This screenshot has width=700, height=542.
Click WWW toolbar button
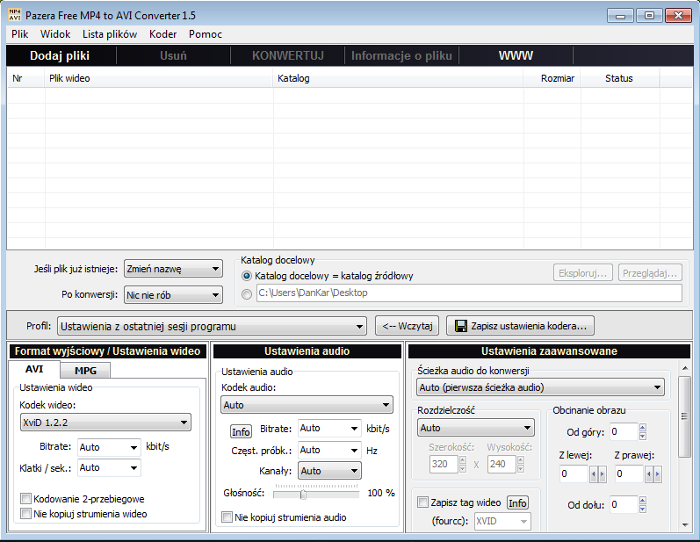[516, 56]
